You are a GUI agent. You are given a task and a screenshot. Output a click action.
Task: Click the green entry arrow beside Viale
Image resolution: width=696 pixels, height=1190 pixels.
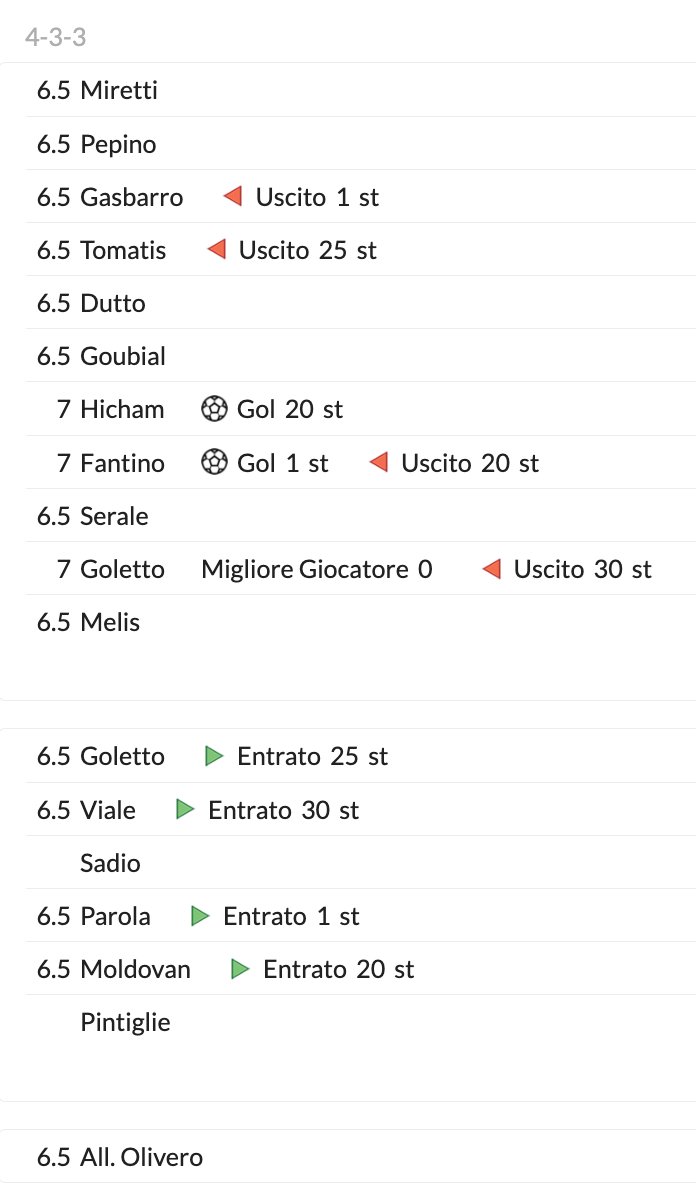pyautogui.click(x=185, y=810)
